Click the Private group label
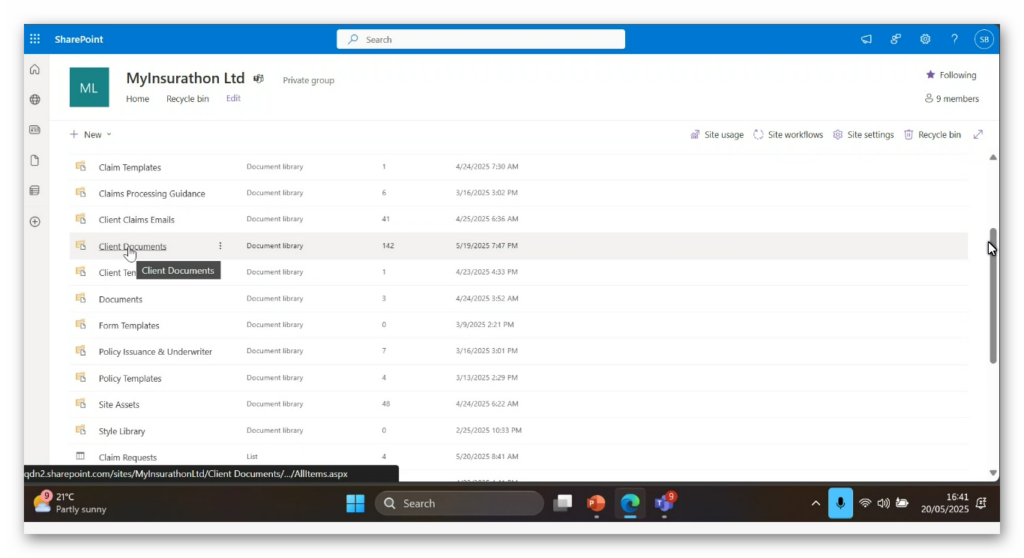1024x558 pixels. (x=308, y=80)
